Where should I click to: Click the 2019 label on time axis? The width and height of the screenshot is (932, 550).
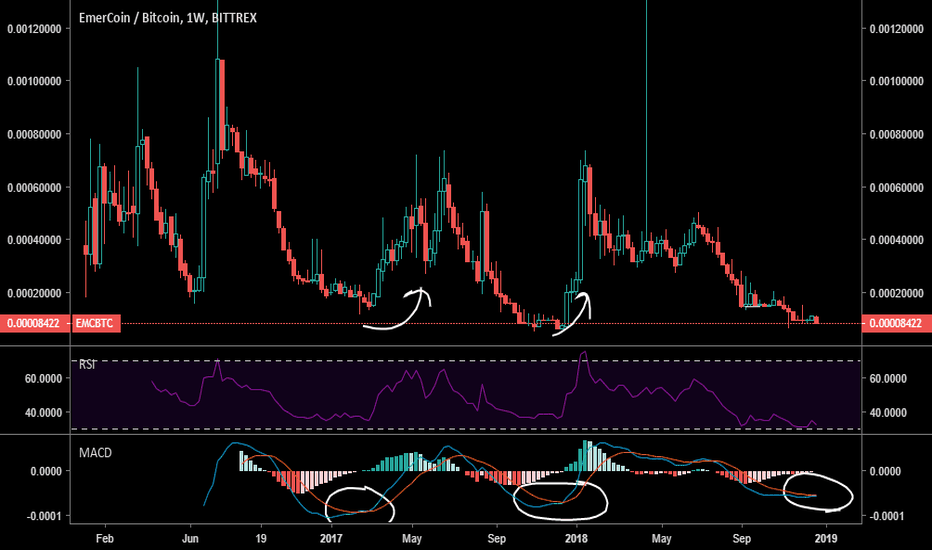coord(826,539)
